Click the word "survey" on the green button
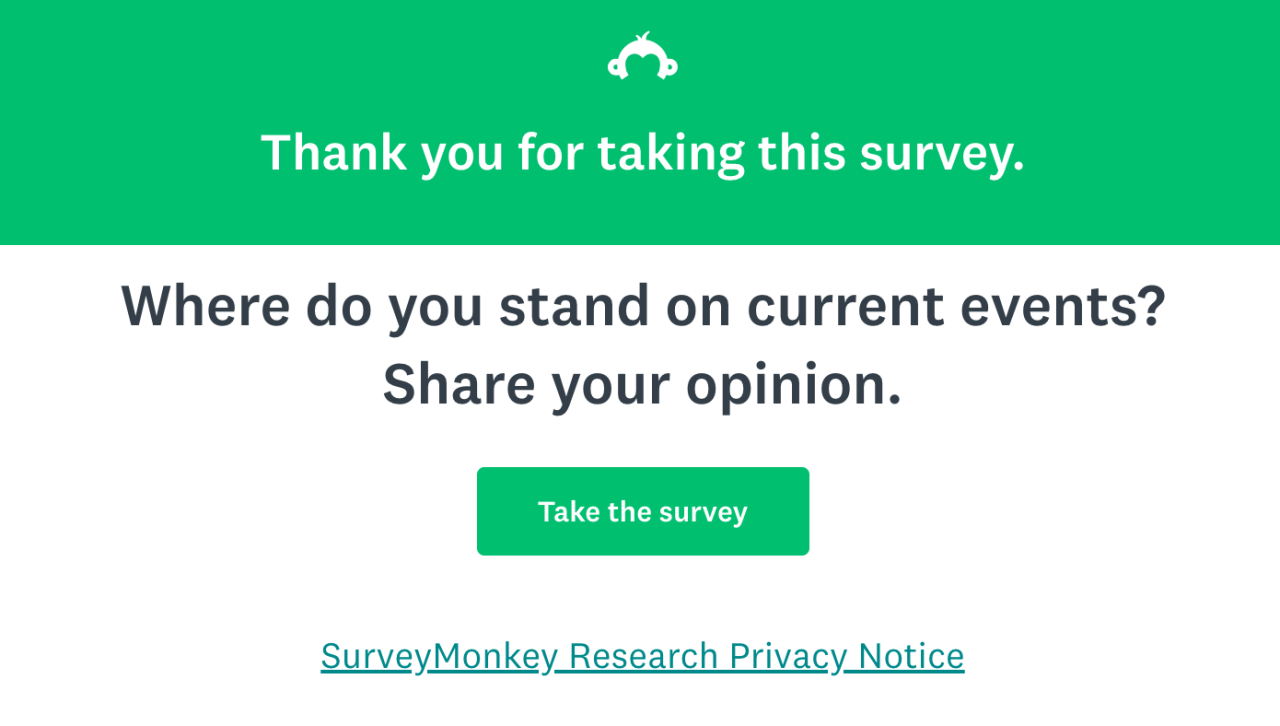The width and height of the screenshot is (1280, 726). [703, 512]
